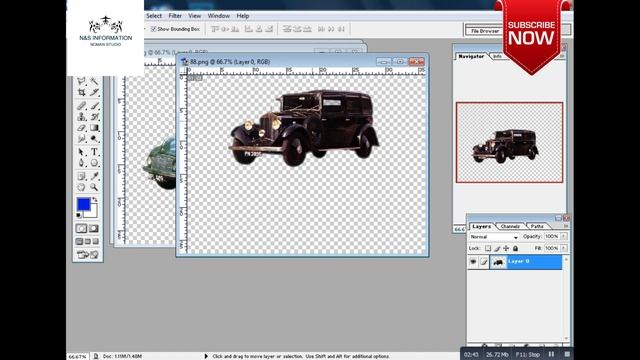Open the Fill slider arrow
Viewport: 640px width, 360px height.
tap(564, 248)
